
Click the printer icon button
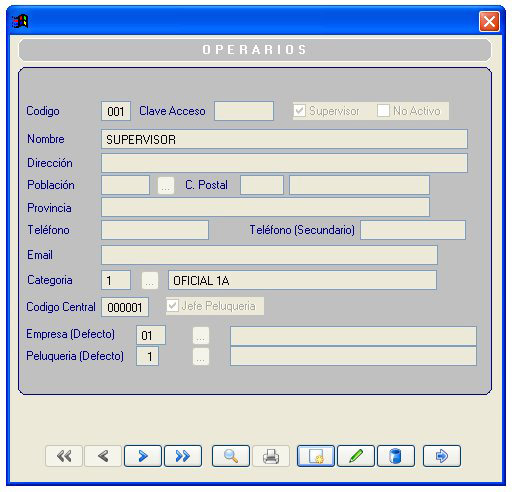point(271,456)
